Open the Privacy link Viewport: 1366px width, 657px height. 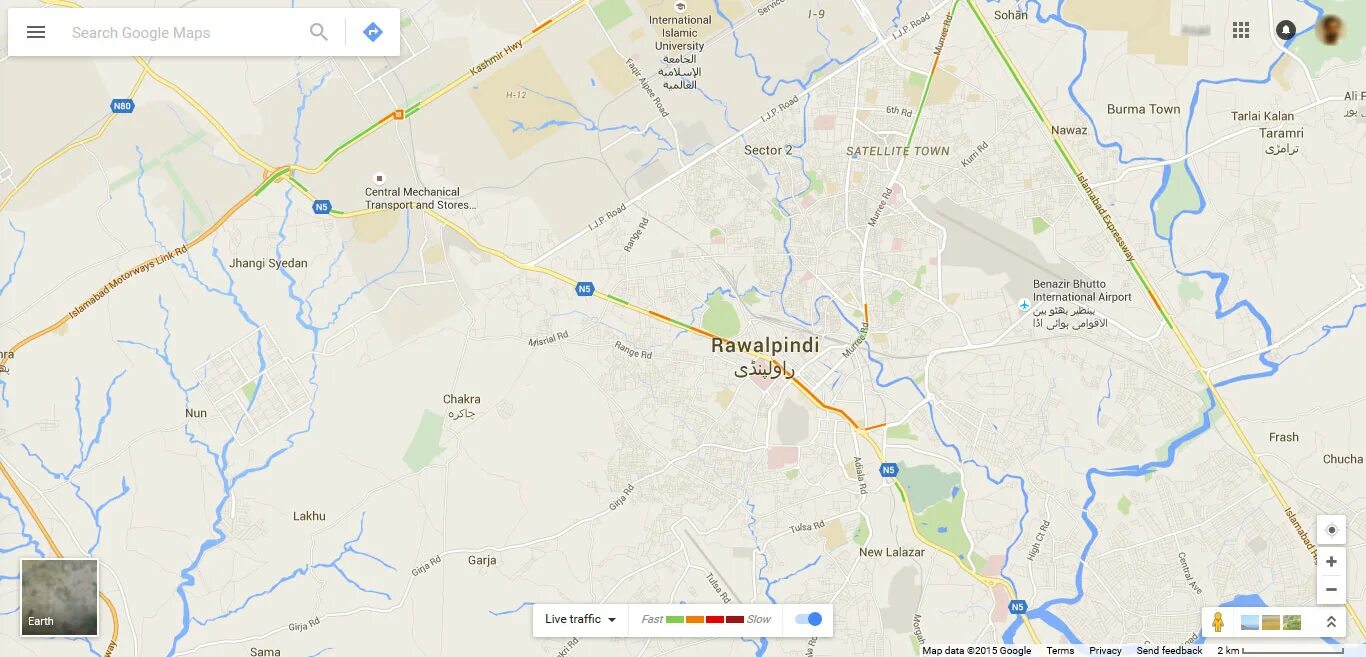[1105, 650]
